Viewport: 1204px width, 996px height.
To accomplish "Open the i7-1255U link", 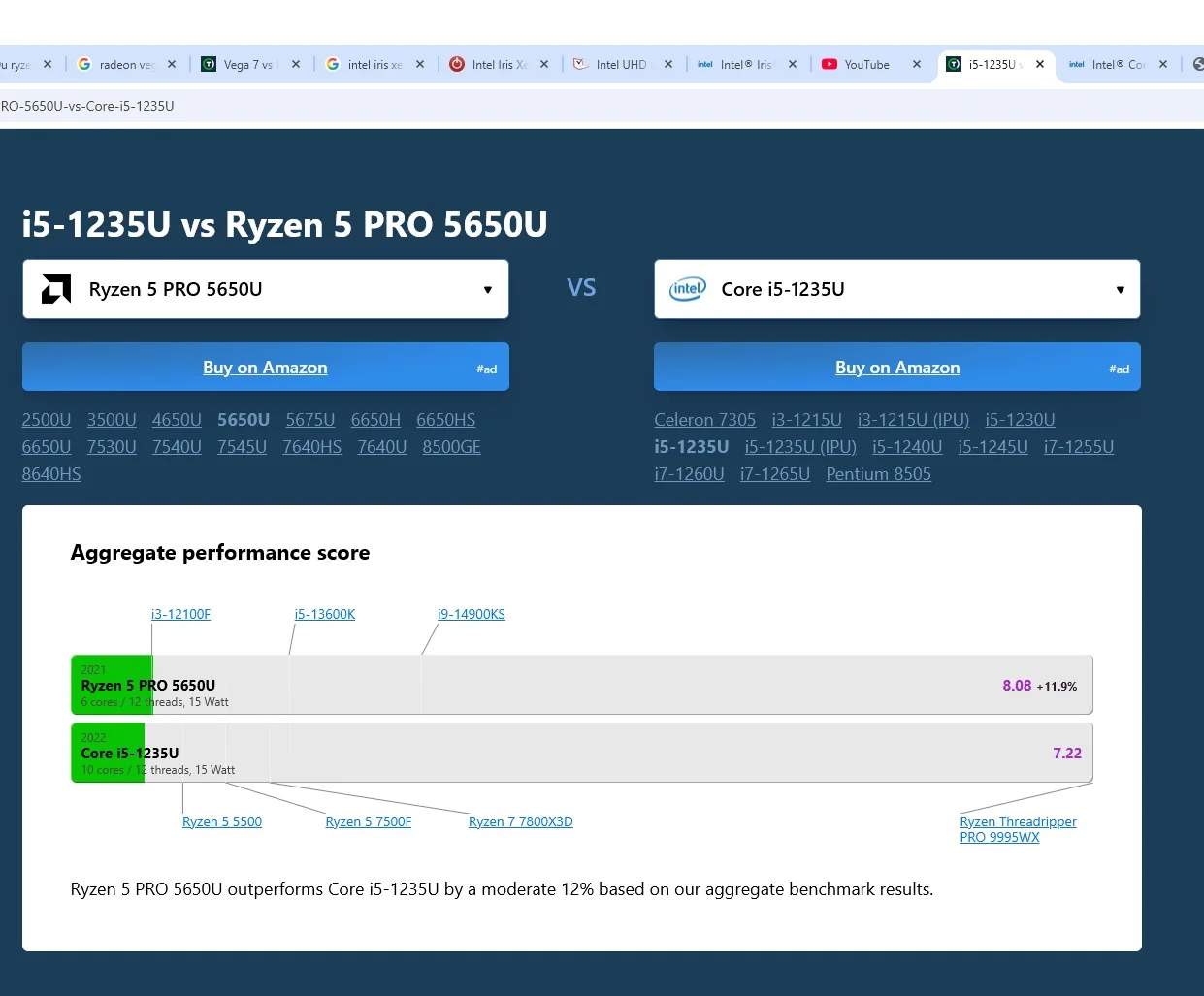I will tap(1079, 447).
